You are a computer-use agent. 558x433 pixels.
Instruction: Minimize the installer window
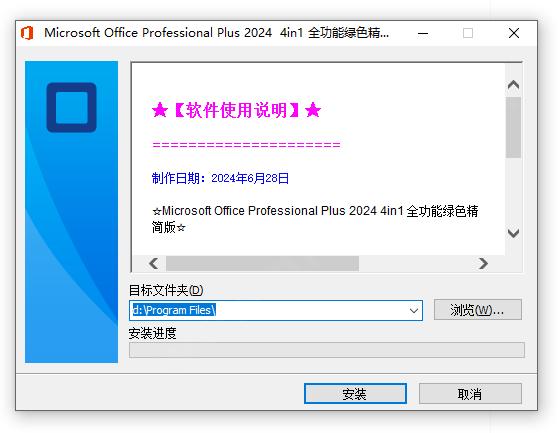(423, 33)
